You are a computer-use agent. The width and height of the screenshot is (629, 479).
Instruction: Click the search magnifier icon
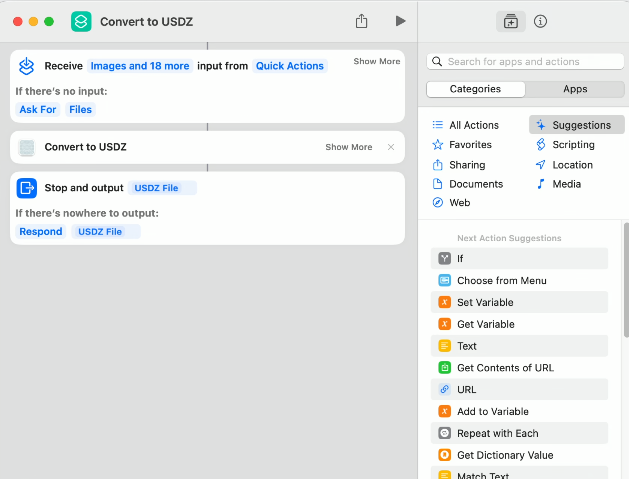[437, 62]
